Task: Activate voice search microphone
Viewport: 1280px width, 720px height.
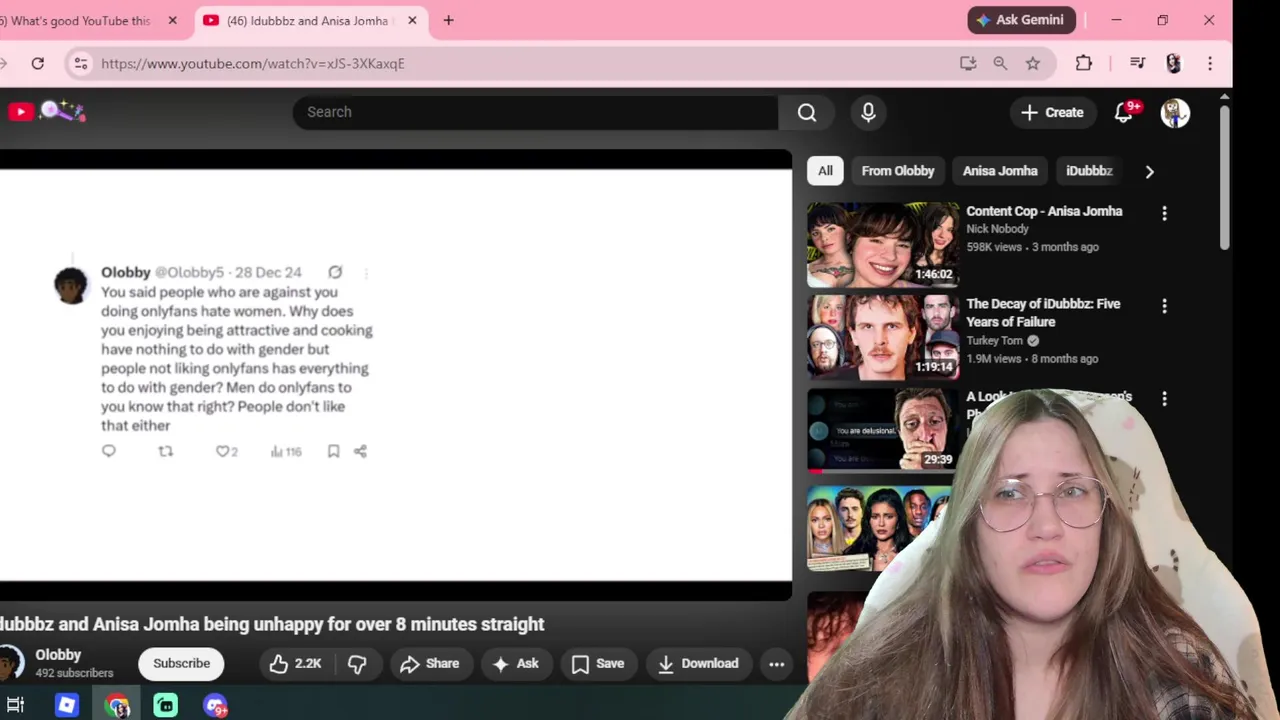Action: click(x=868, y=112)
